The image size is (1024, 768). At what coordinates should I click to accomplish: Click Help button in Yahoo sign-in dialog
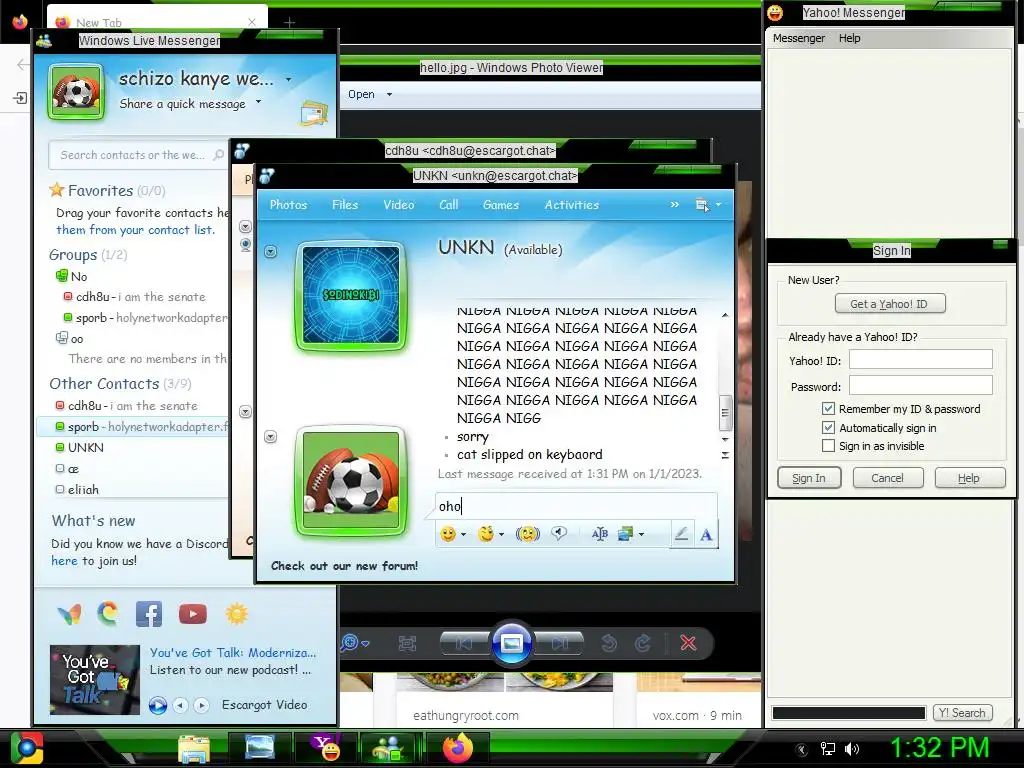click(970, 478)
